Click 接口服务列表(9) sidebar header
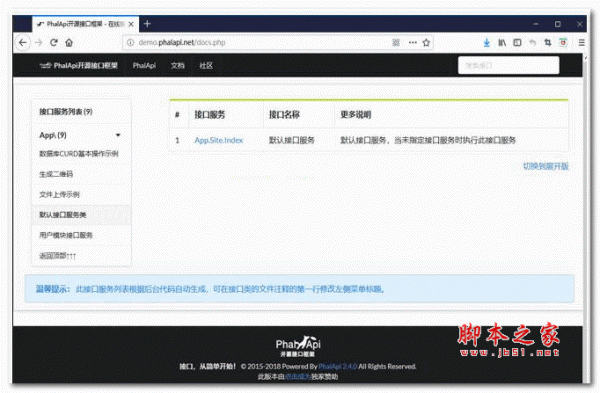The height and width of the screenshot is (393, 600). point(66,112)
